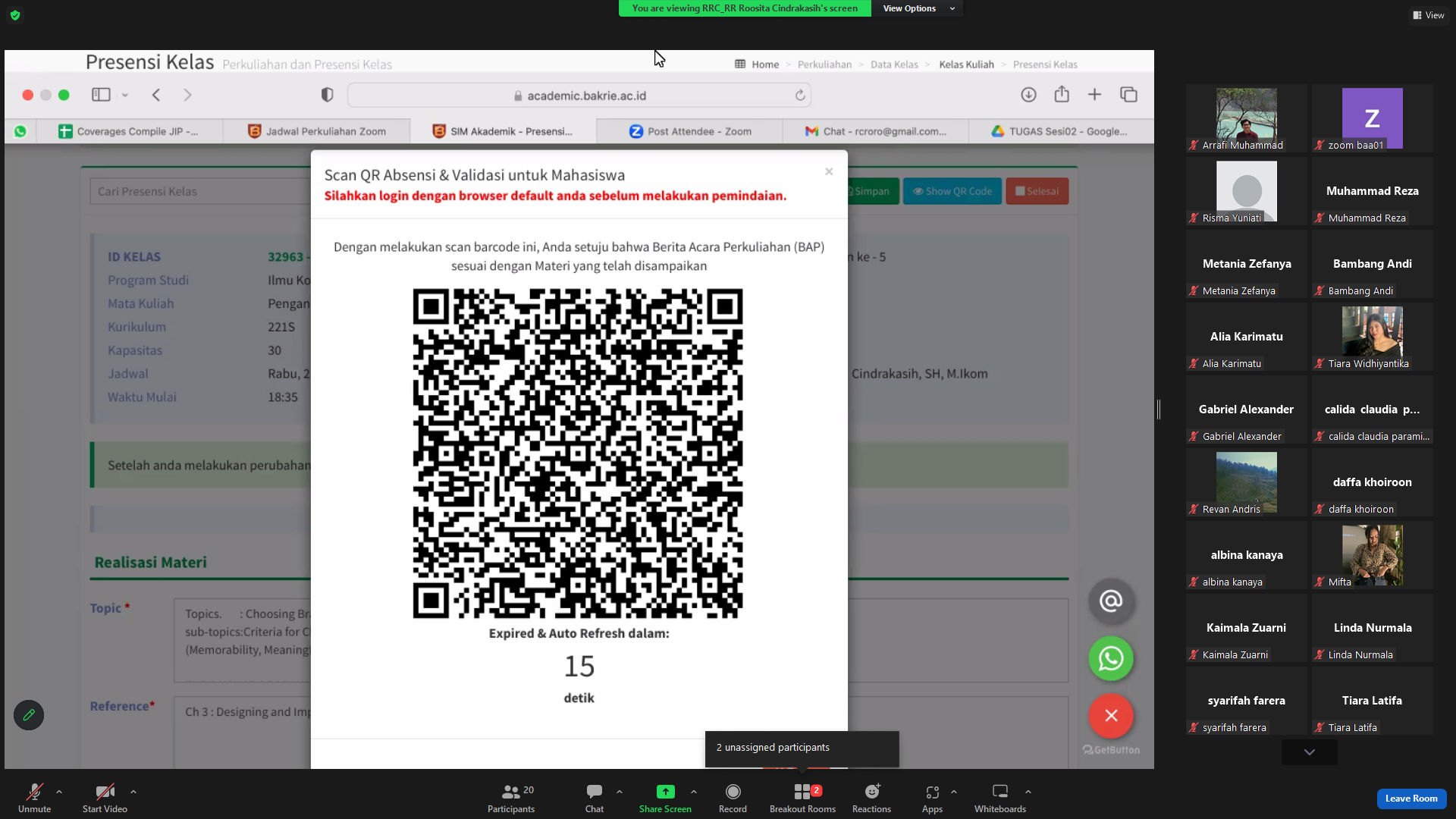Image resolution: width=1456 pixels, height=819 pixels.
Task: Click the Zoom encryption shield icon
Action: (x=15, y=15)
